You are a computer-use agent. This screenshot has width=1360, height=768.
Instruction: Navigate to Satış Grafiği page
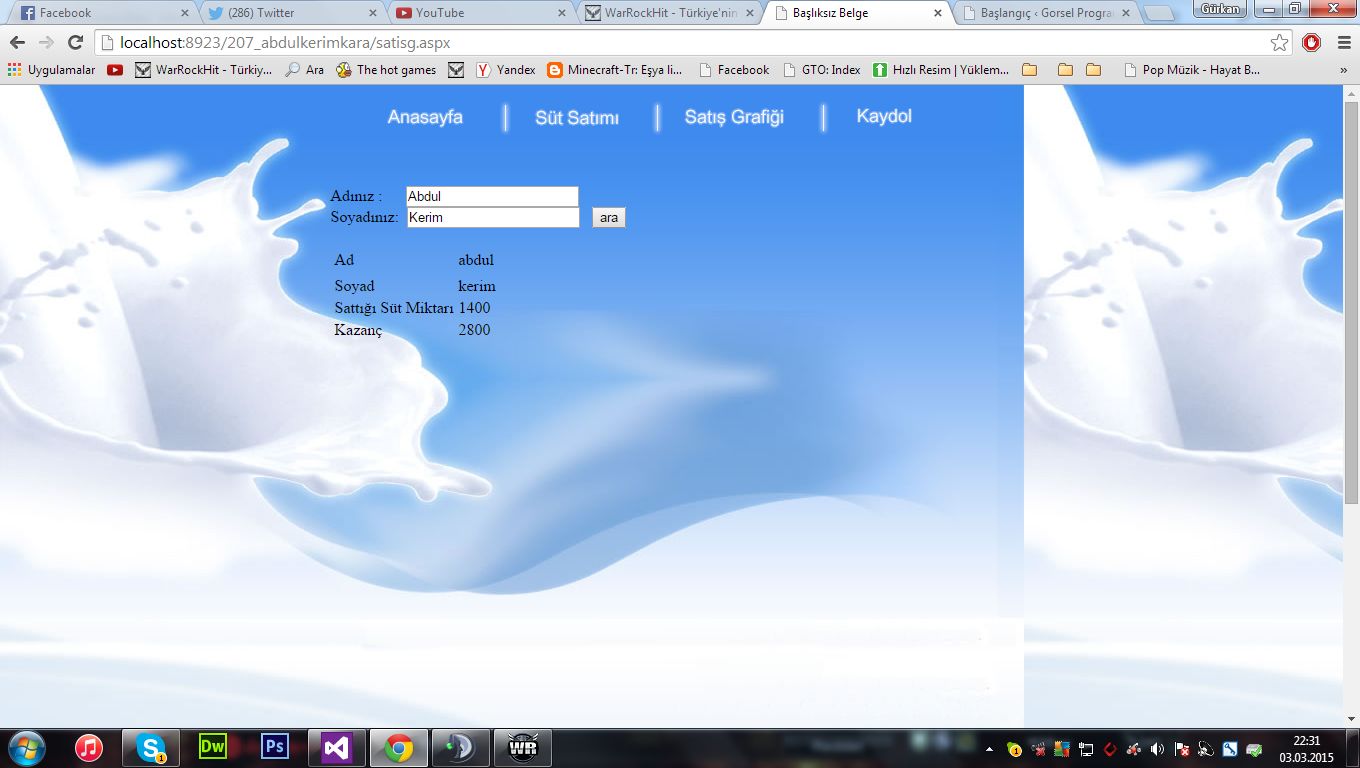(x=734, y=117)
